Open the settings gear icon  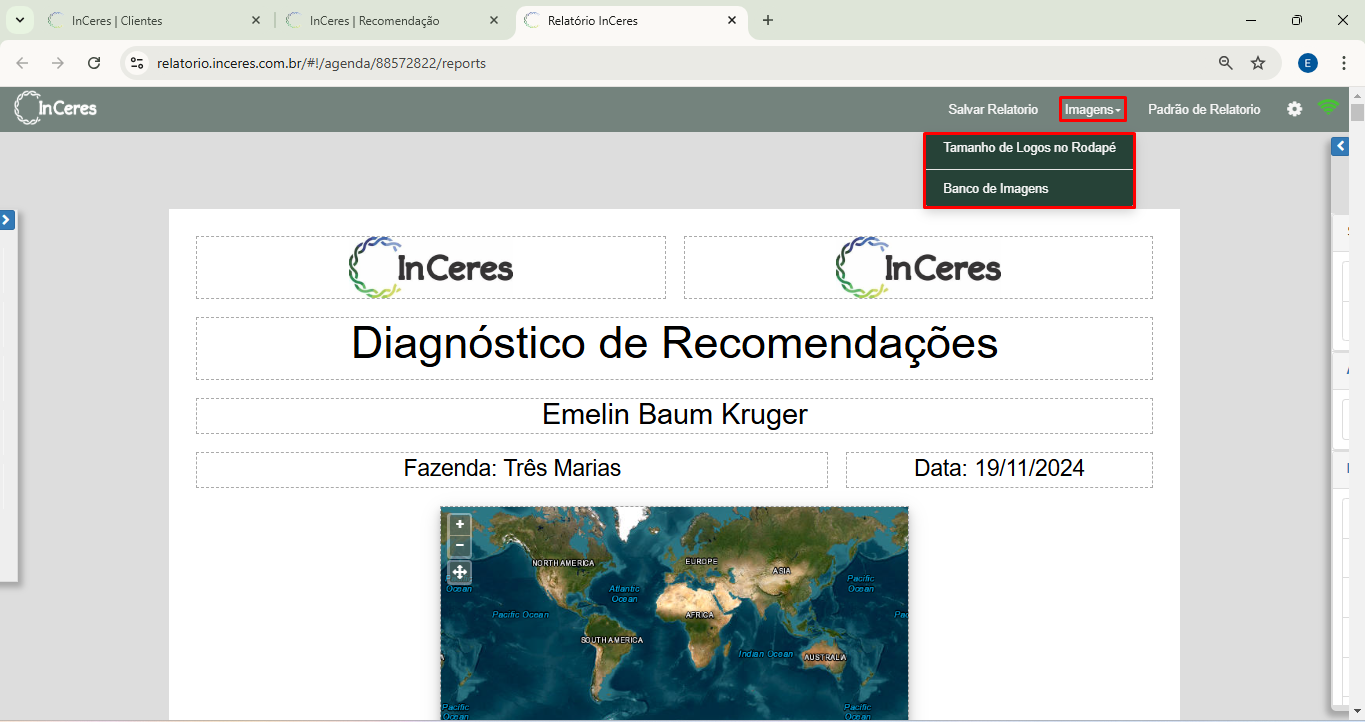(1294, 109)
